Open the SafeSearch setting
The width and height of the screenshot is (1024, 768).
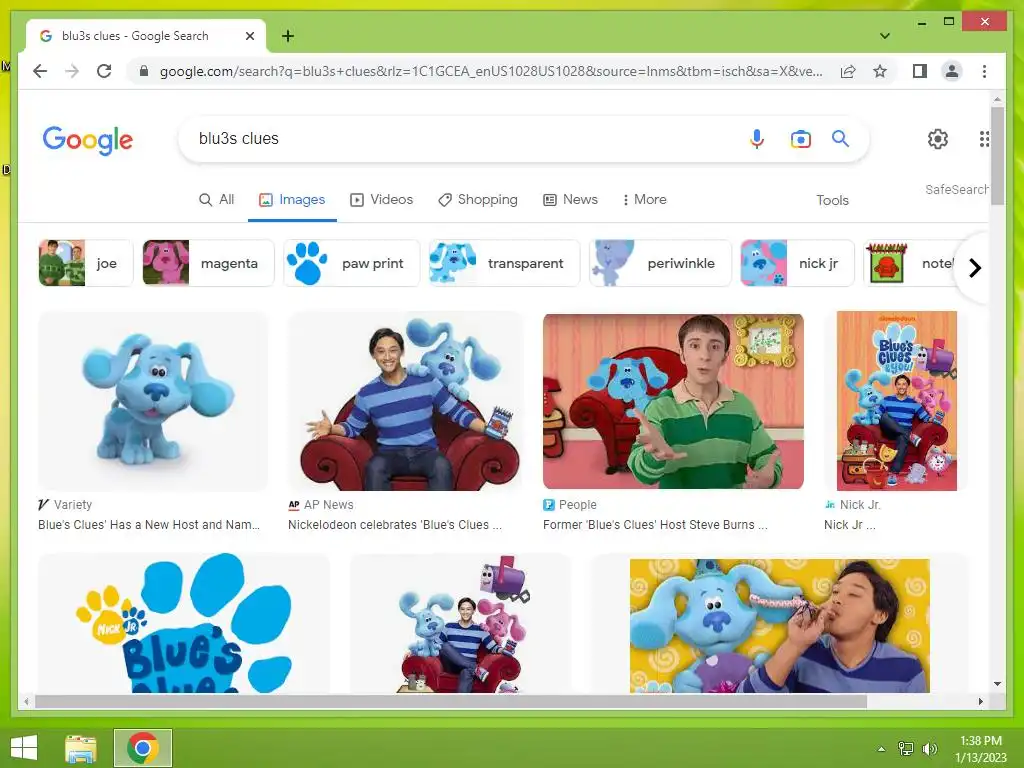click(x=956, y=189)
